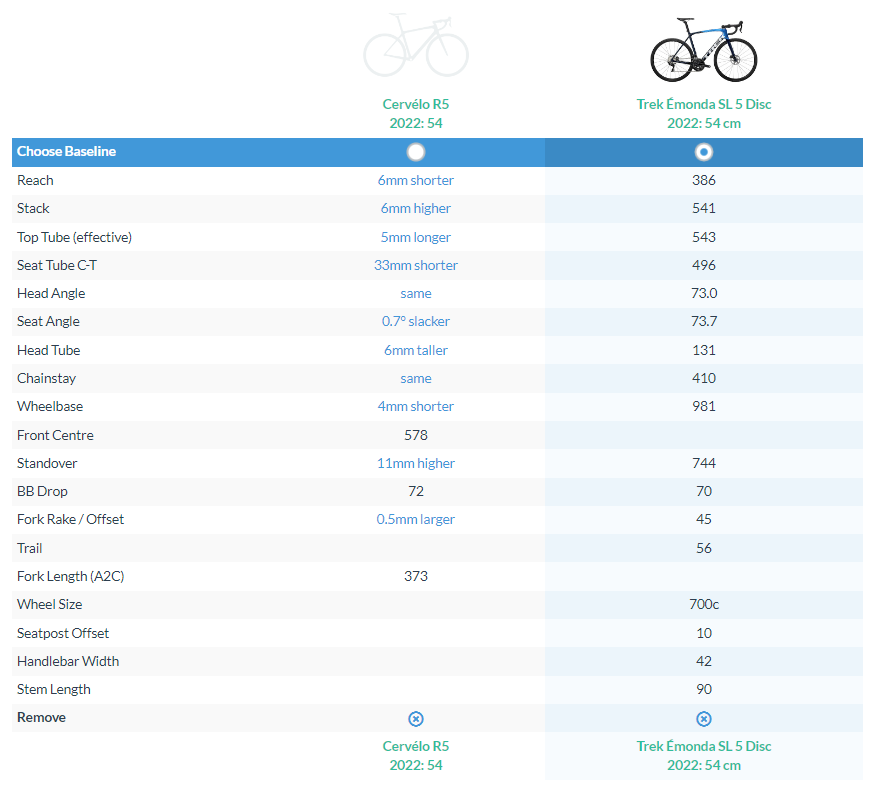Click Trek head angle value 73.0
This screenshot has height=800, width=869.
[703, 293]
